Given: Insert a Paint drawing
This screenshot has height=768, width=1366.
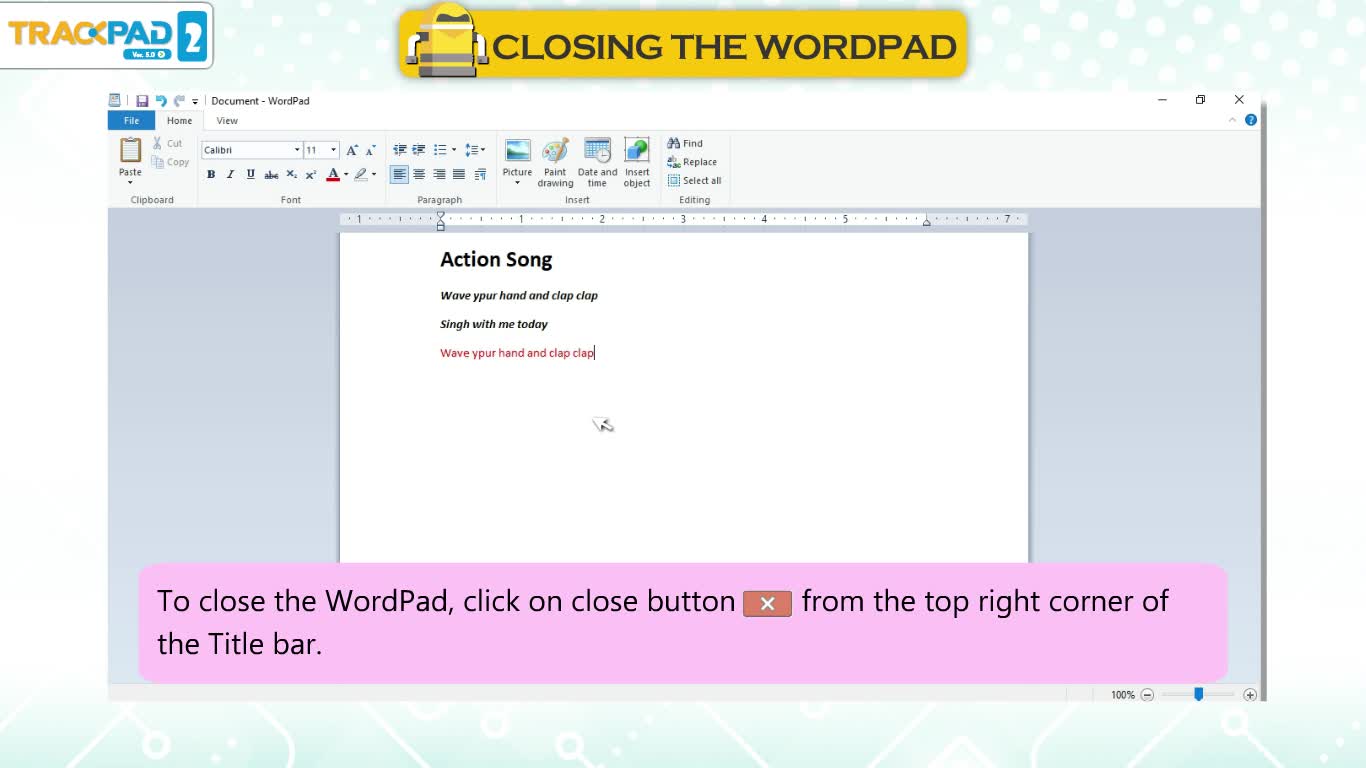Looking at the screenshot, I should tap(555, 162).
